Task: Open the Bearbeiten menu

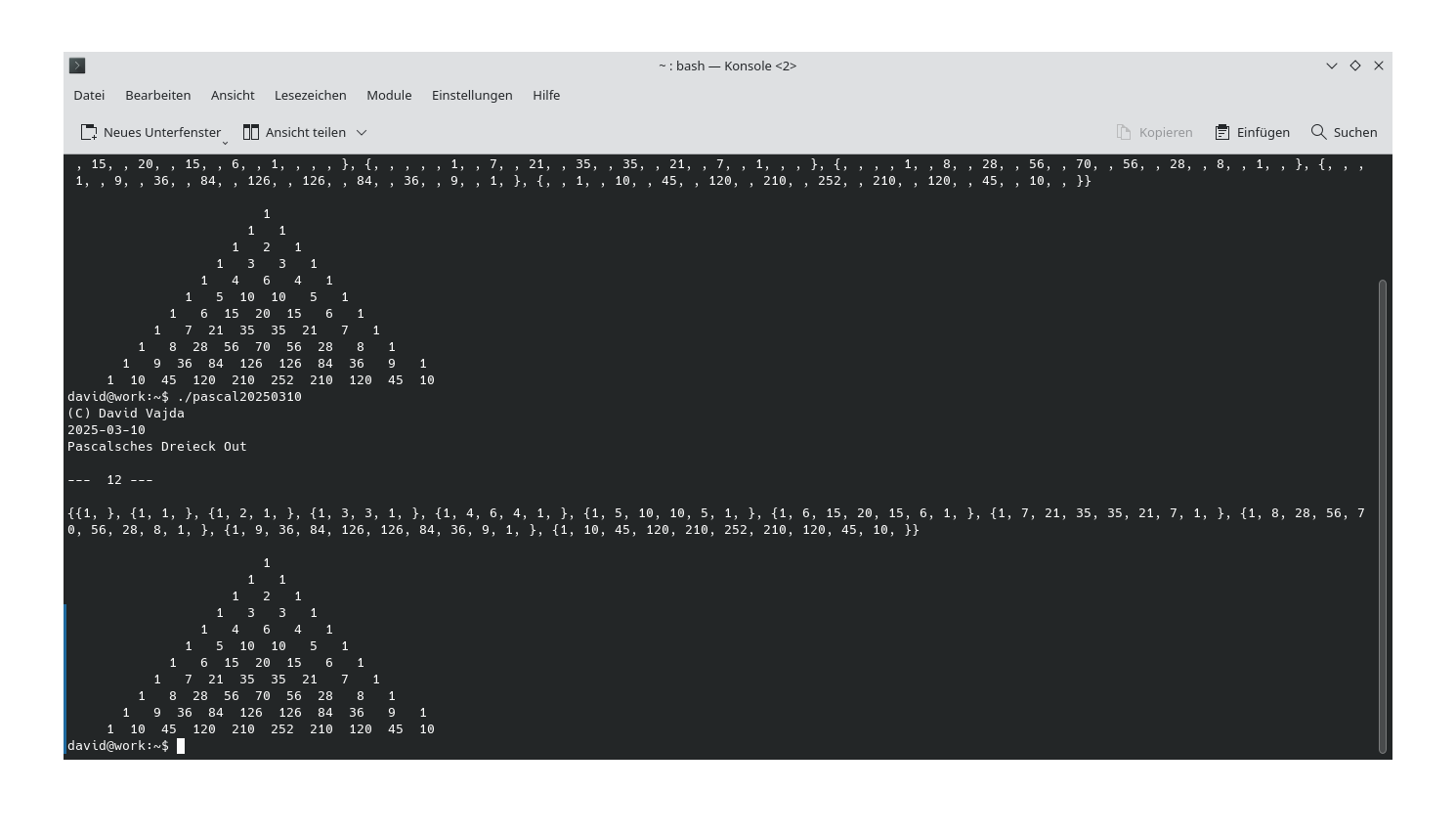Action: coord(157,95)
